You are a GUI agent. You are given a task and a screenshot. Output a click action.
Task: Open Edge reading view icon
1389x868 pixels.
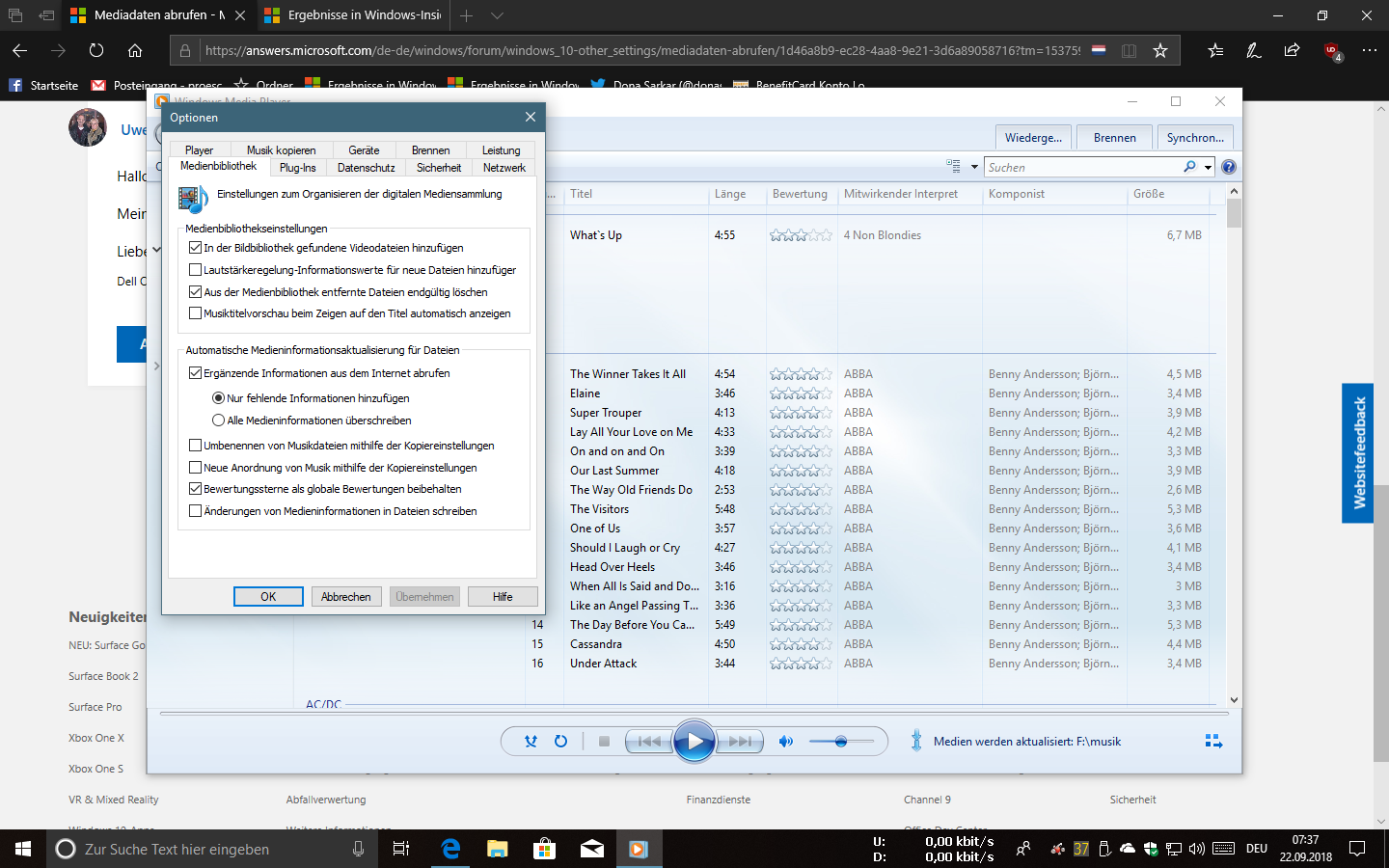[x=1129, y=50]
